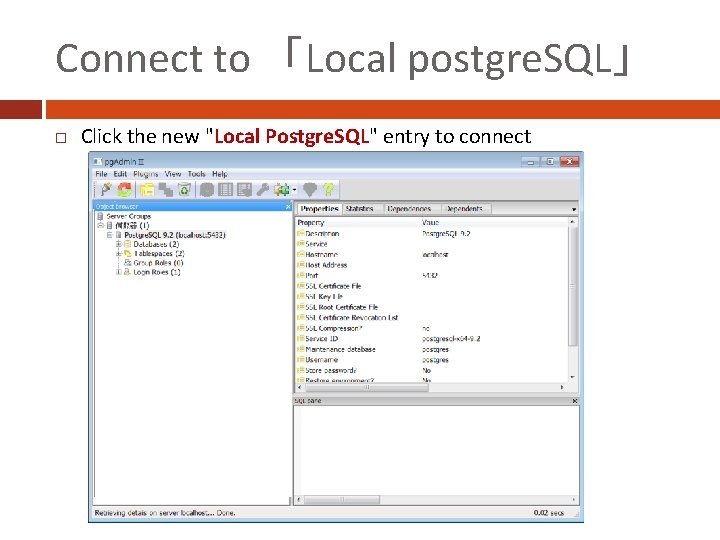Select the Service ID property row
The width and height of the screenshot is (720, 540).
(x=432, y=339)
